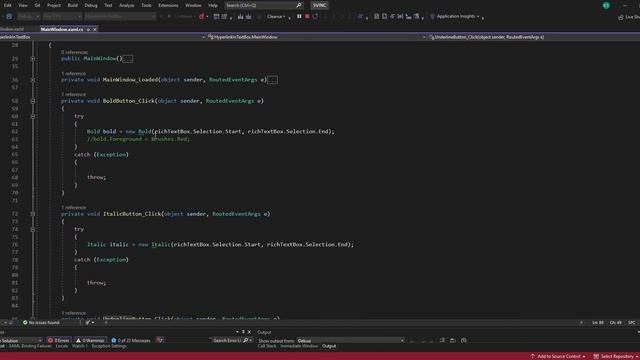This screenshot has height=360, width=640.
Task: Switch to the MainWindow.xaml.cs tab
Action: point(62,29)
